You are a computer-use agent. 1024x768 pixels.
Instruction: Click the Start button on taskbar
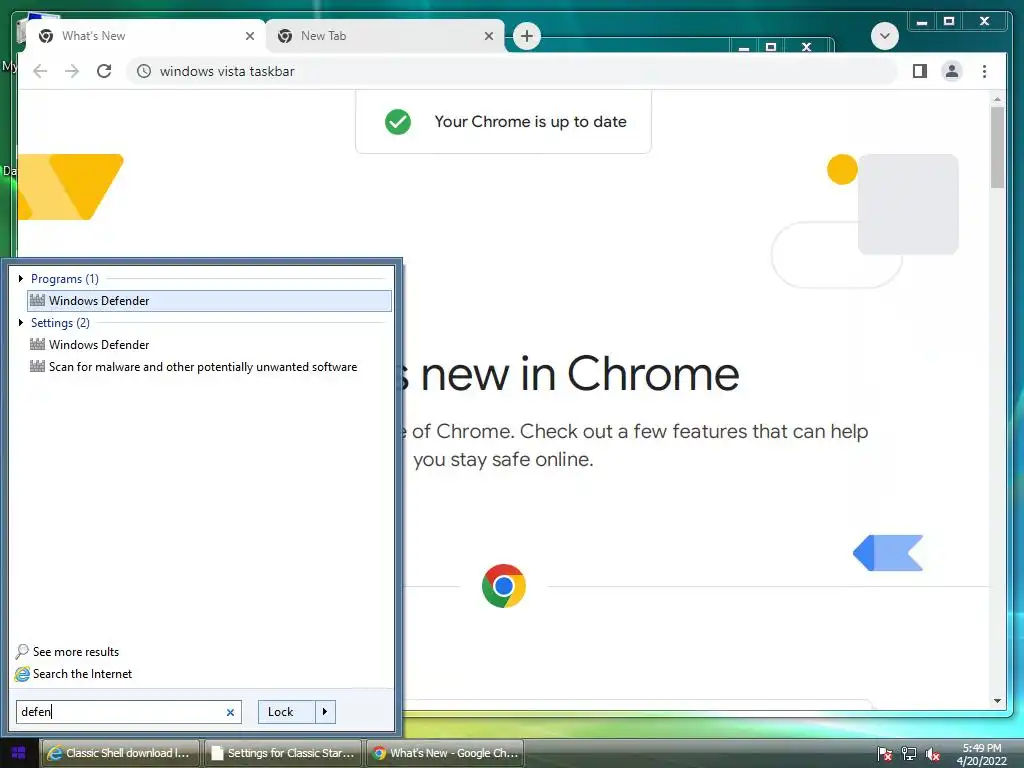click(19, 753)
